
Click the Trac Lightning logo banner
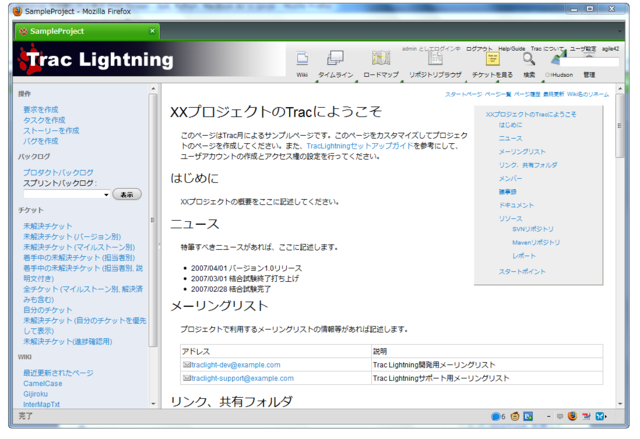149,59
